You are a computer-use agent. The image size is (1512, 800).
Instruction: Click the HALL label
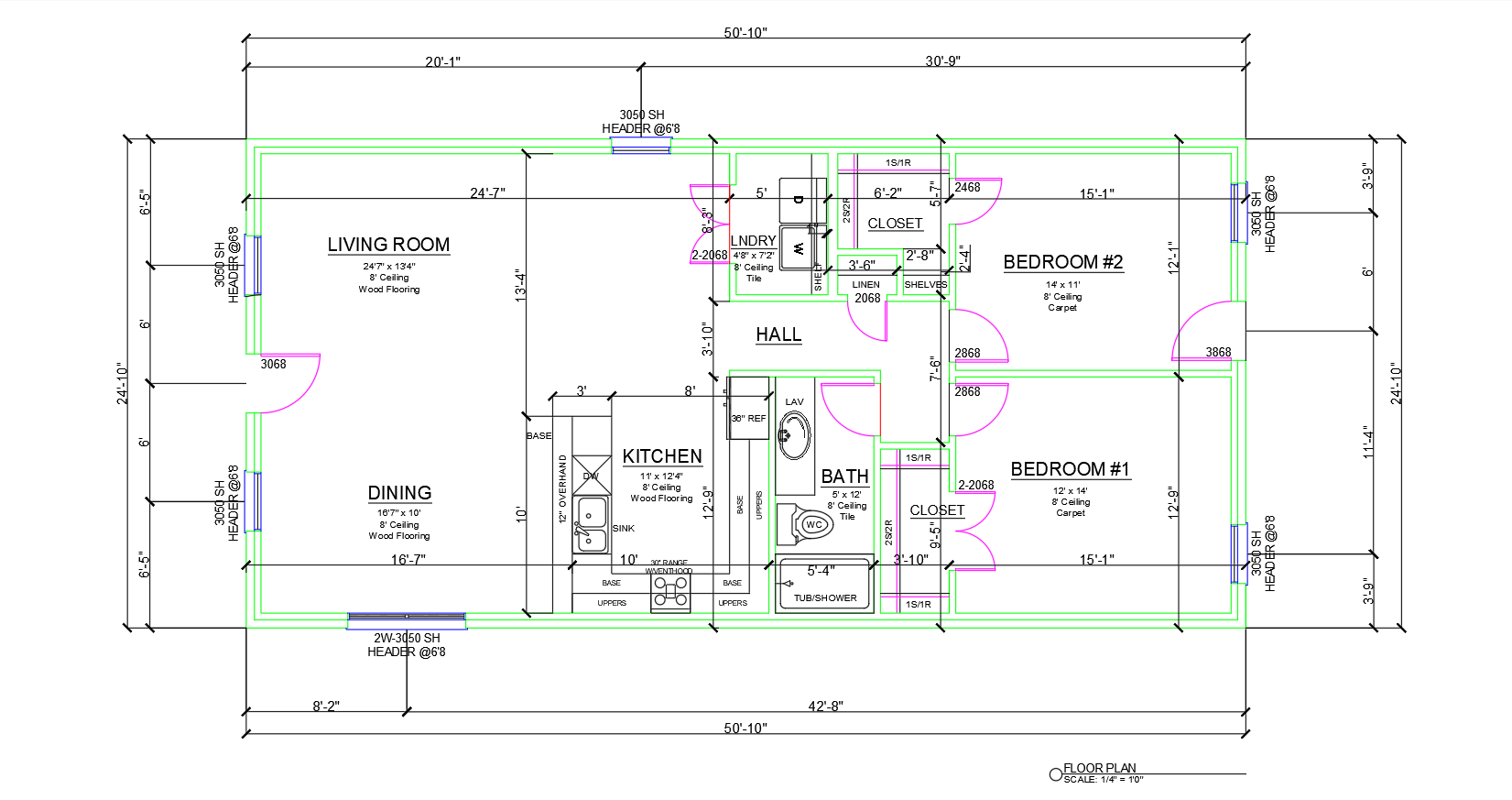point(778,334)
